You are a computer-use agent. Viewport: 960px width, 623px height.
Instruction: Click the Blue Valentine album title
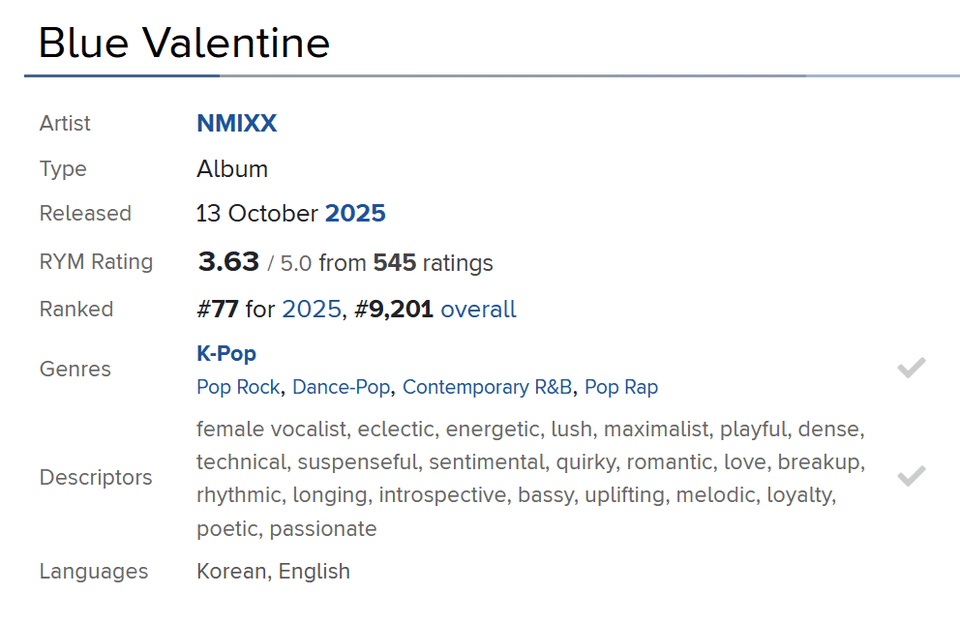click(x=184, y=43)
